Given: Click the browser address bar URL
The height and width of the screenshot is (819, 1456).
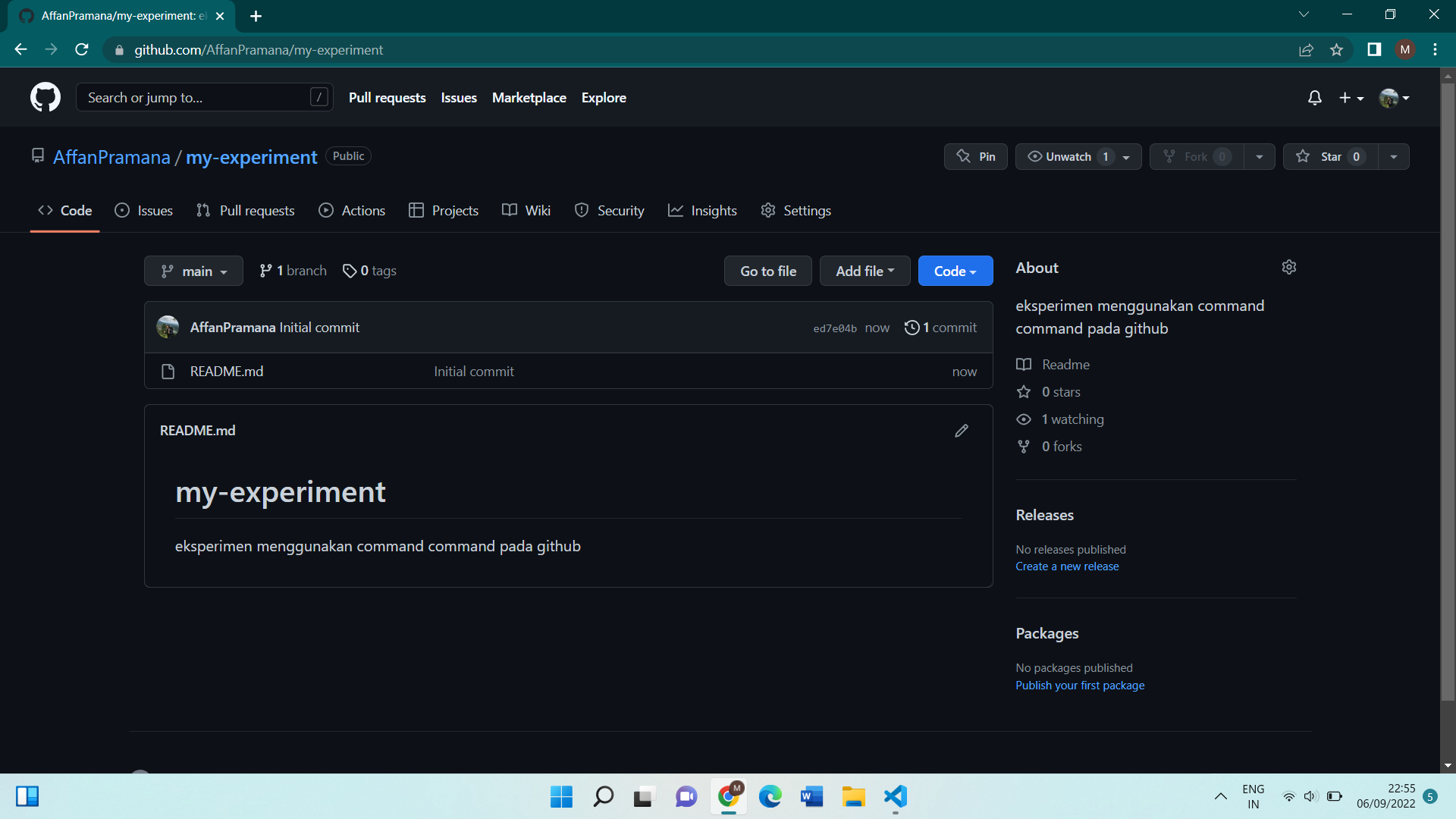Looking at the screenshot, I should (x=259, y=50).
